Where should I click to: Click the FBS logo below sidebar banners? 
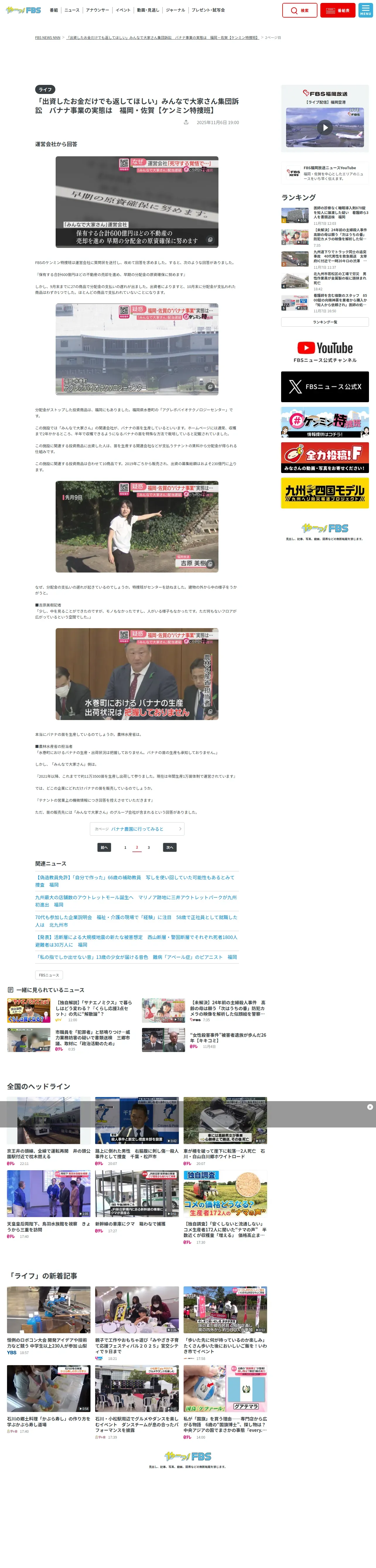coord(325,528)
